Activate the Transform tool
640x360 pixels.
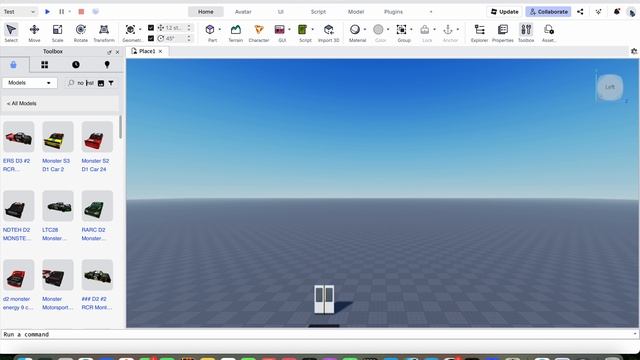(x=104, y=33)
